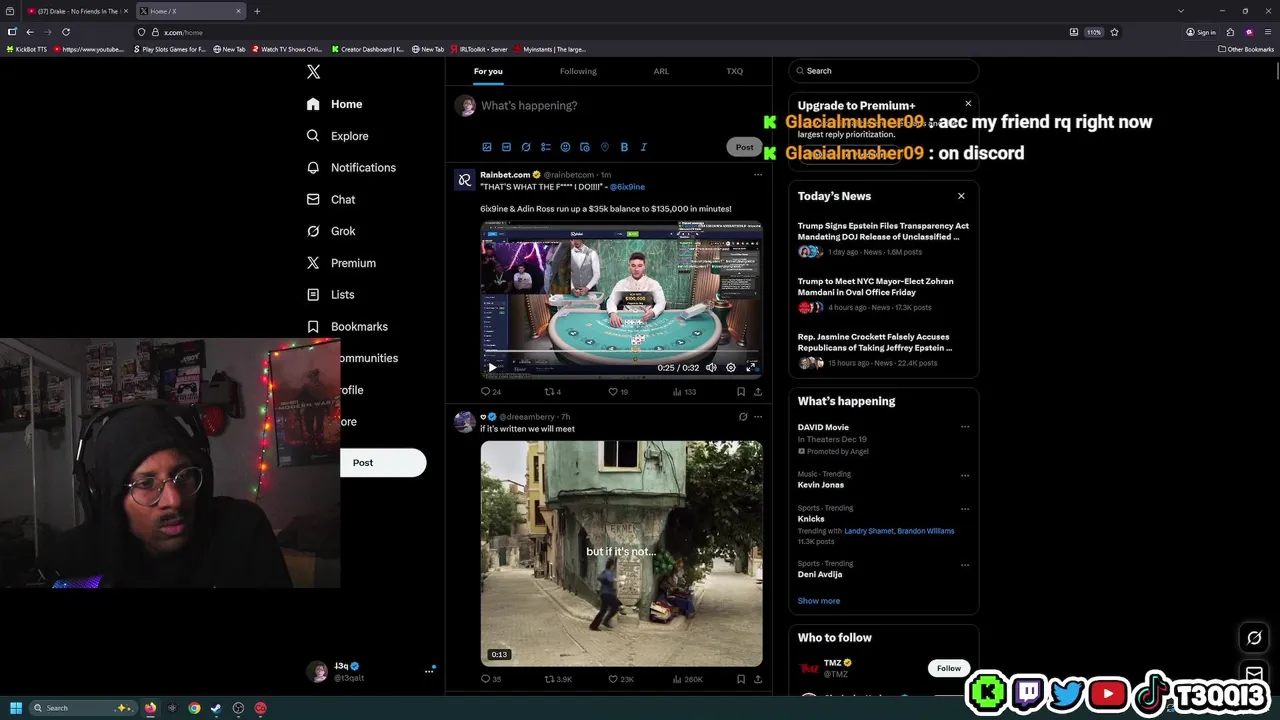Click the X search field
The image size is (1280, 720).
884,71
